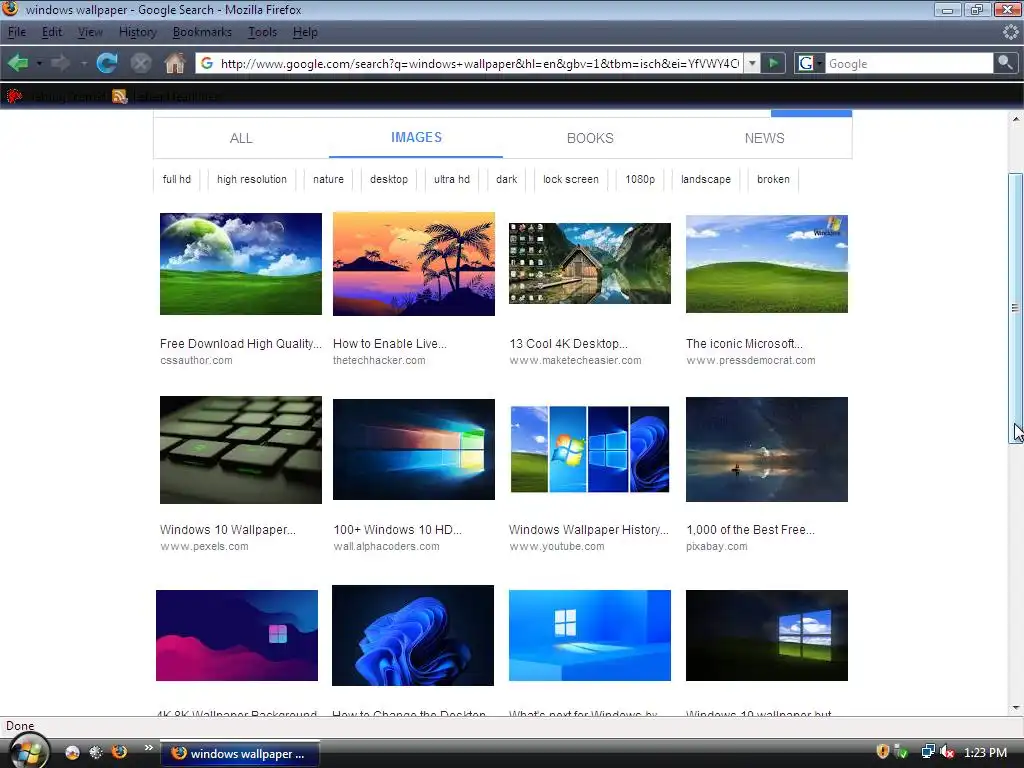The image size is (1024, 768).
Task: Filter by 'high resolution' chip
Action: tap(251, 179)
